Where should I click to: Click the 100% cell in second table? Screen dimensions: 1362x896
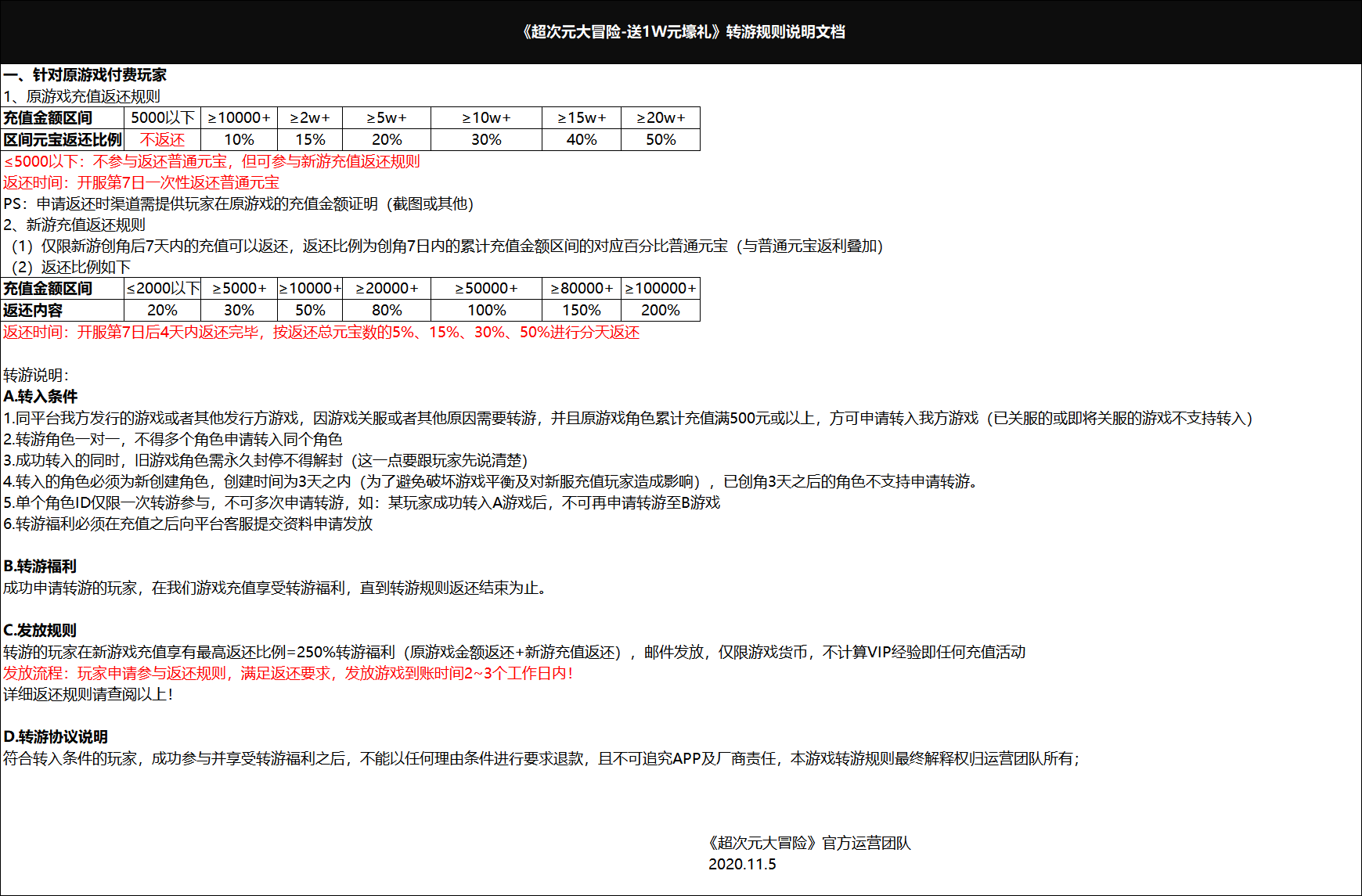click(x=486, y=310)
